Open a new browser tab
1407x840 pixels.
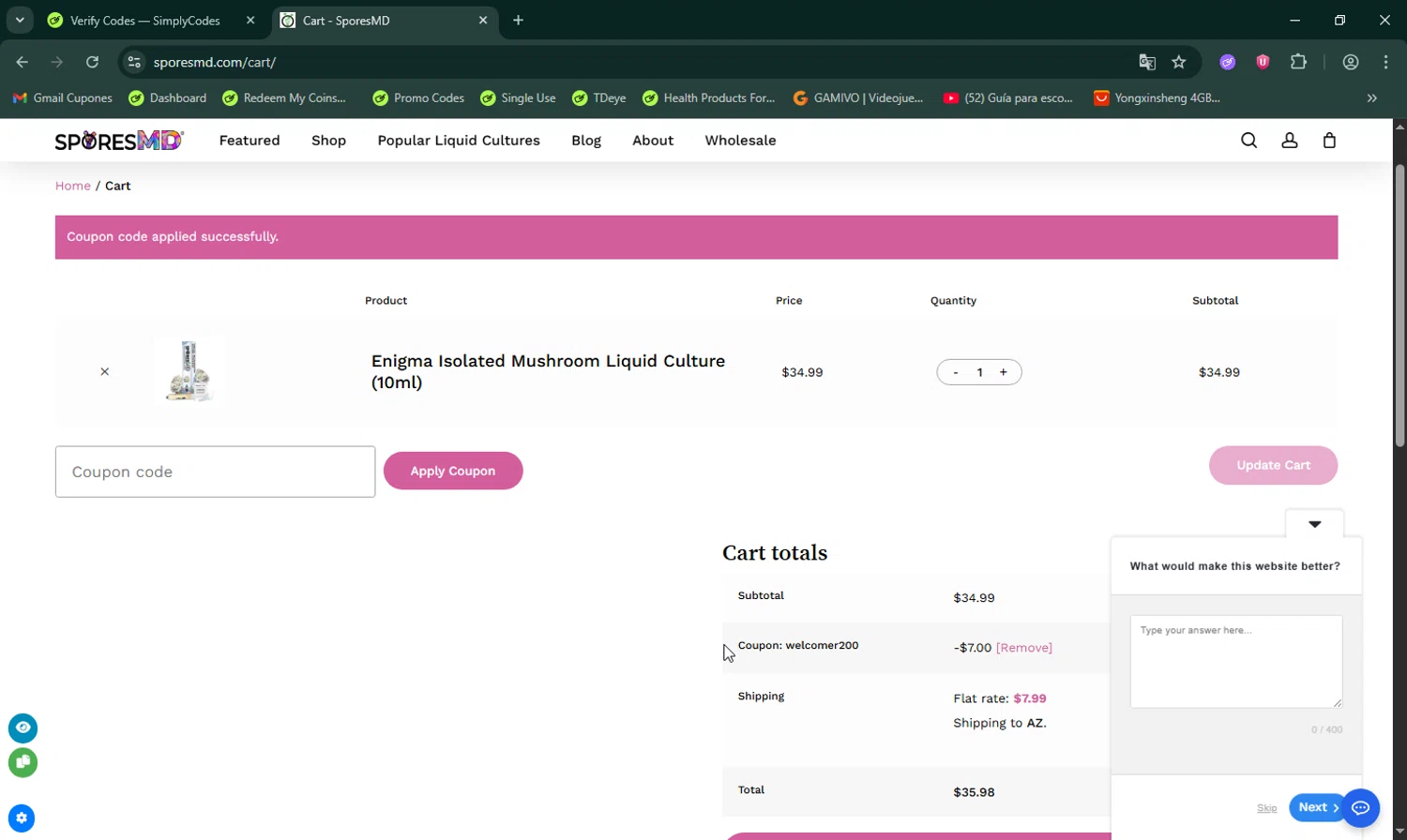[518, 20]
